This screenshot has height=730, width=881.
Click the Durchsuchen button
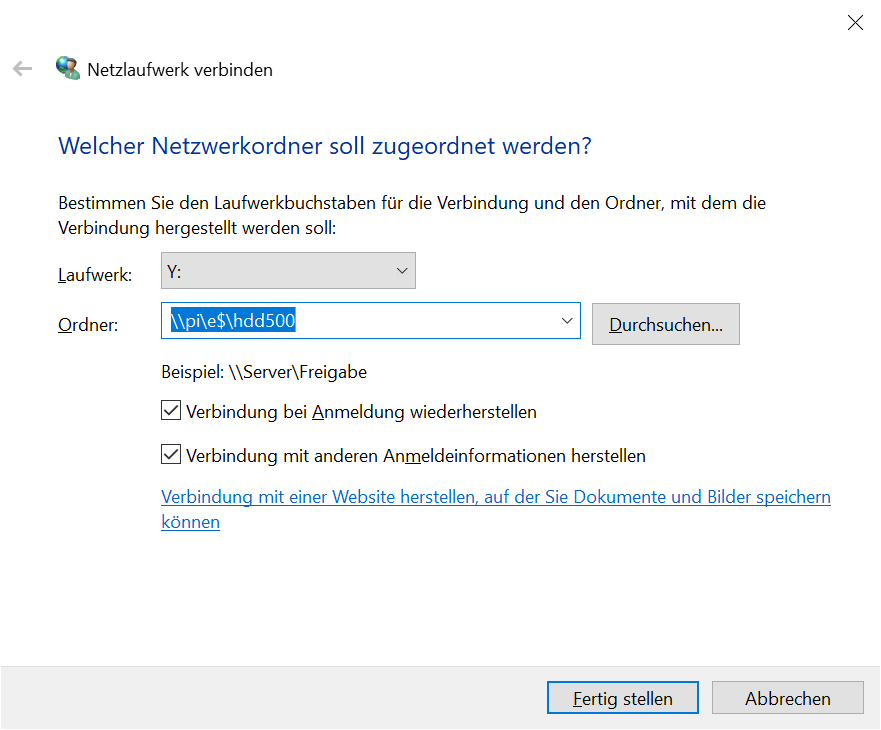(666, 324)
